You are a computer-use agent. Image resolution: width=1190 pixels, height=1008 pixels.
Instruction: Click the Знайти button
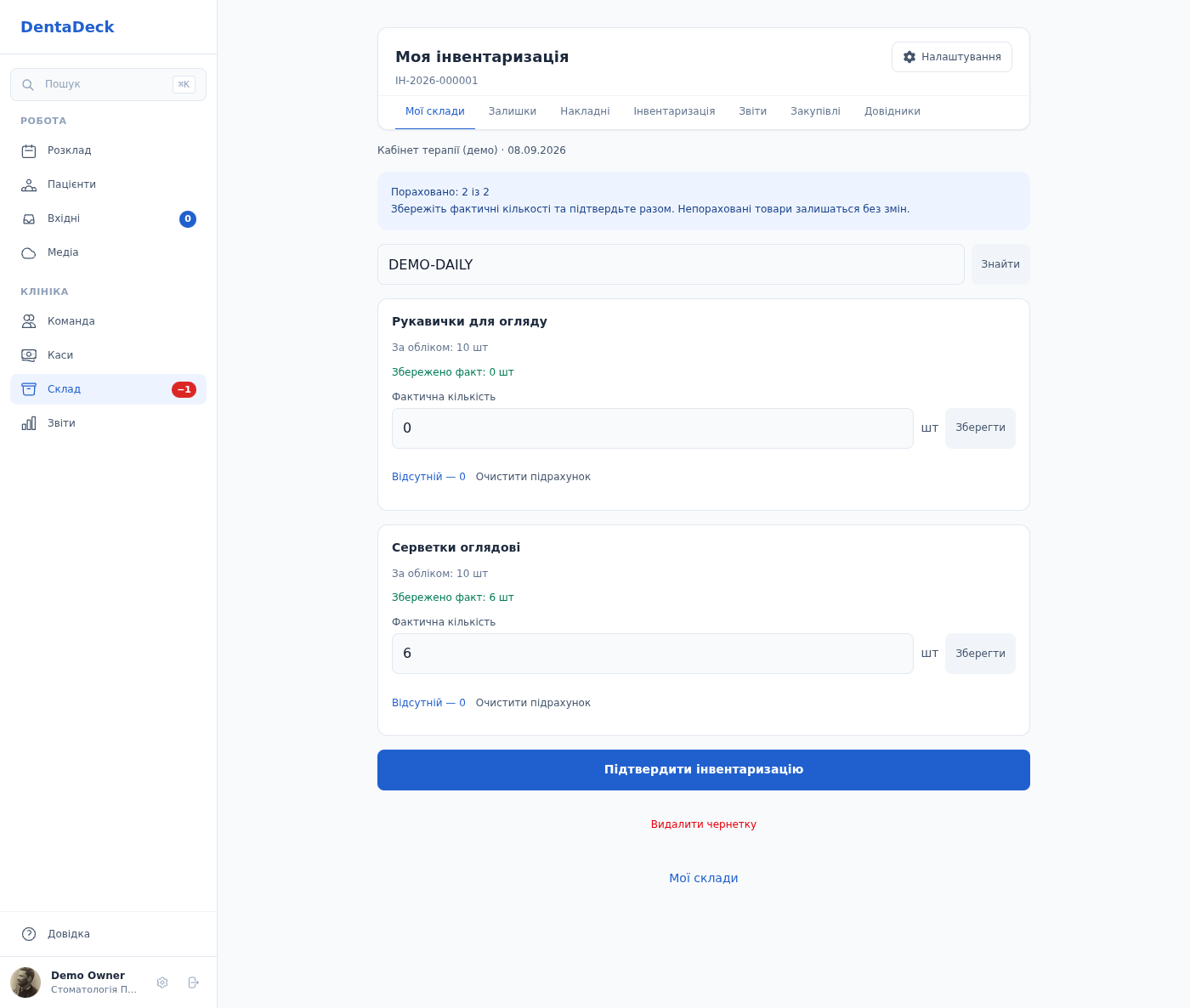click(1000, 264)
